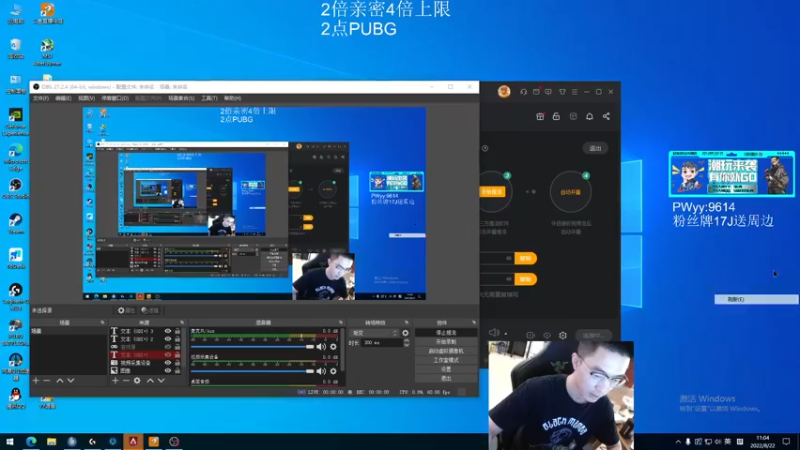This screenshot has width=800, height=450.
Task: Click 启动虚拟摄像机 in OBS controls
Action: (446, 351)
